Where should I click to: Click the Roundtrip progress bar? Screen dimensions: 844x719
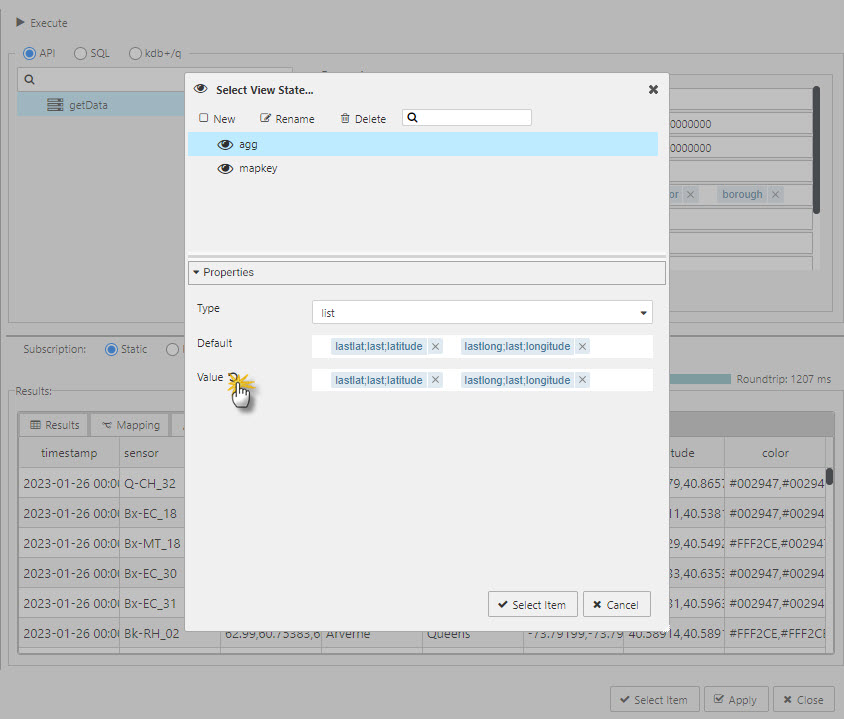(700, 379)
